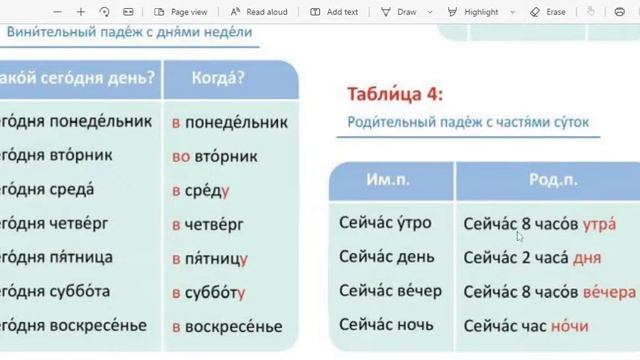Click the left-column cell ending 'пятница'
This screenshot has height=360, width=640.
coord(56,258)
